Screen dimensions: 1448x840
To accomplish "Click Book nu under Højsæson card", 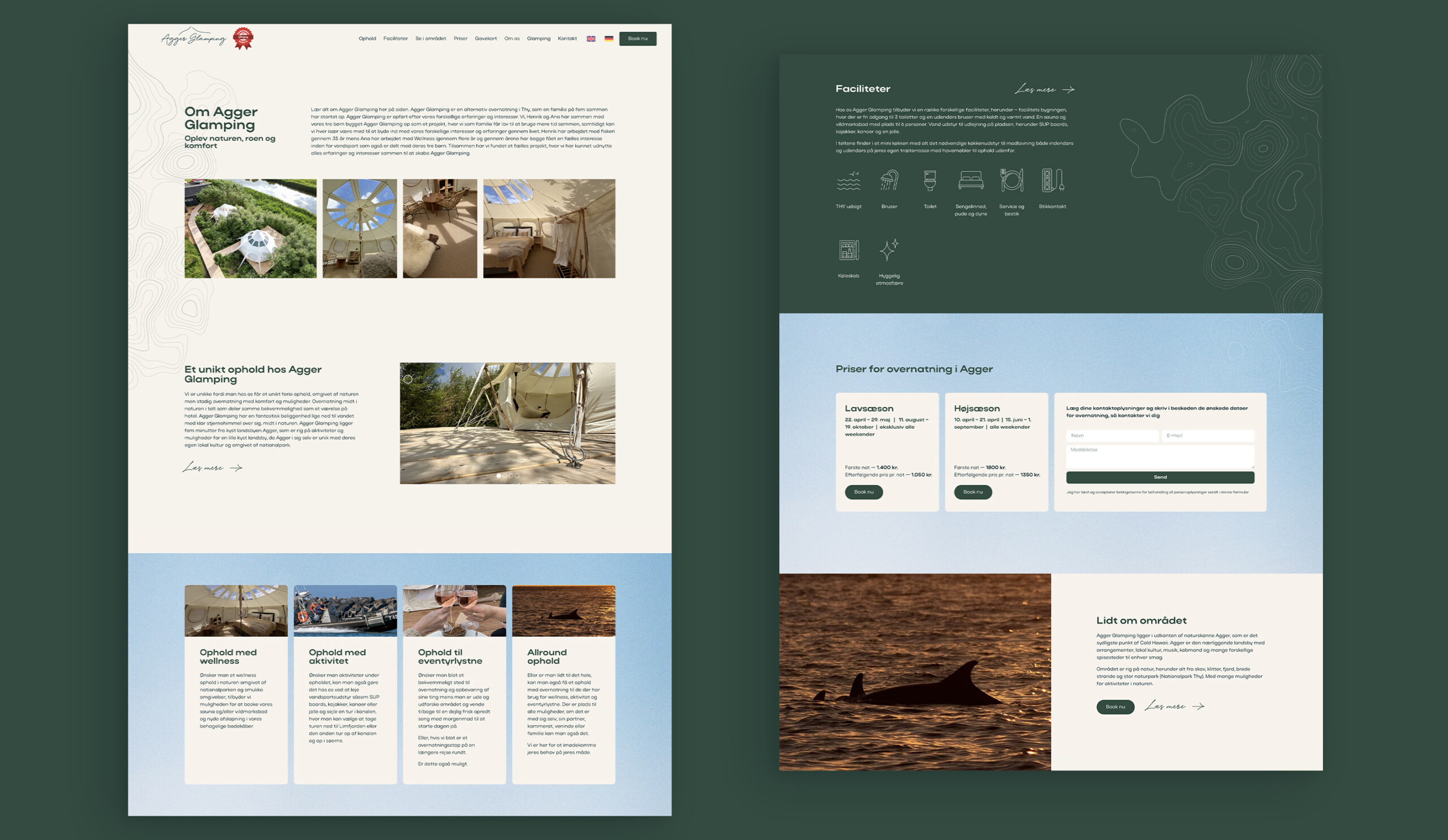I will click(x=973, y=492).
